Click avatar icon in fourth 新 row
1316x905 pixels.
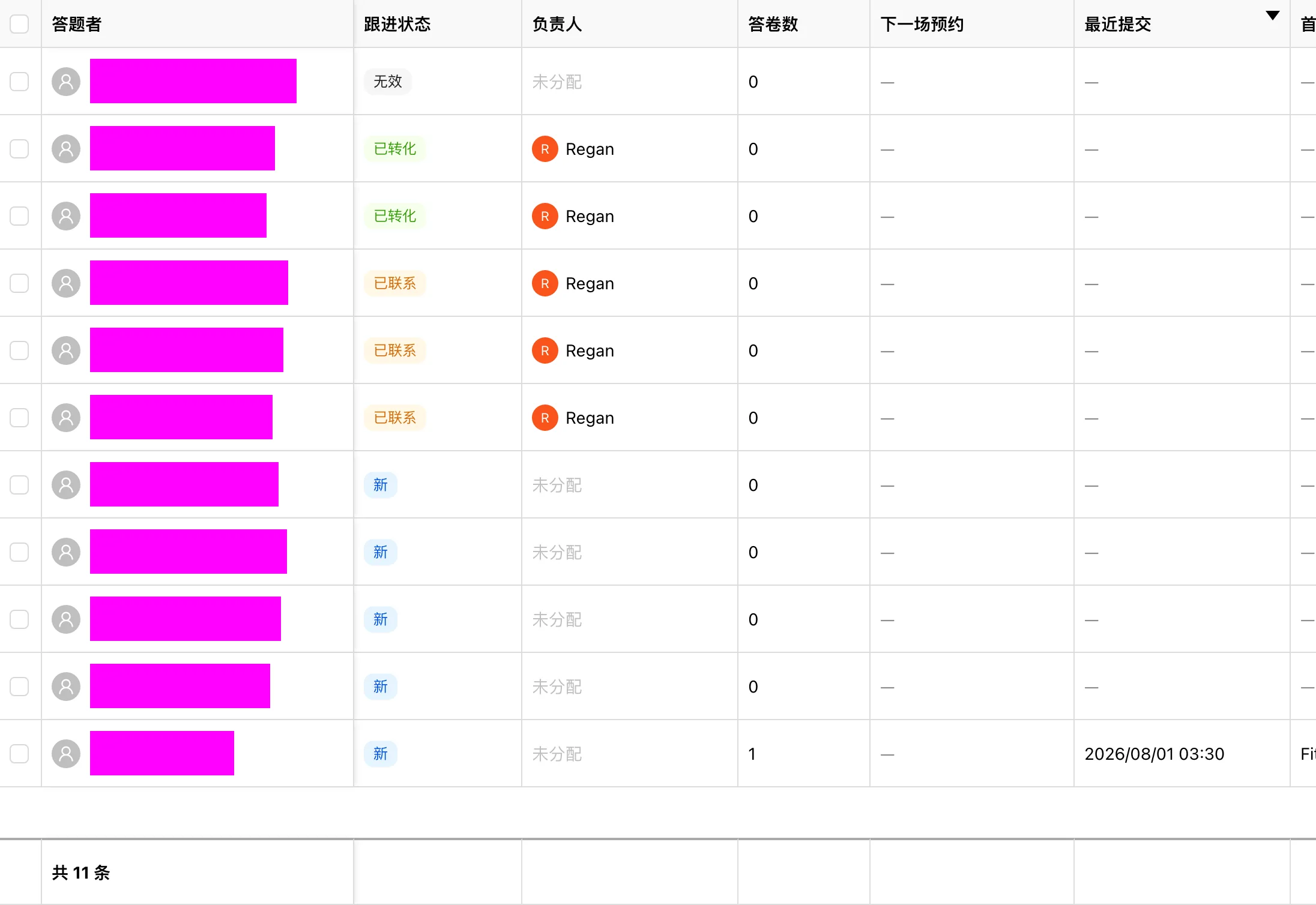[66, 687]
